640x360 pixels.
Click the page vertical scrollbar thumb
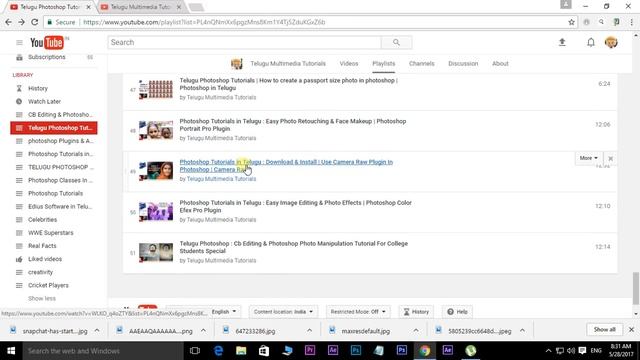(636, 289)
